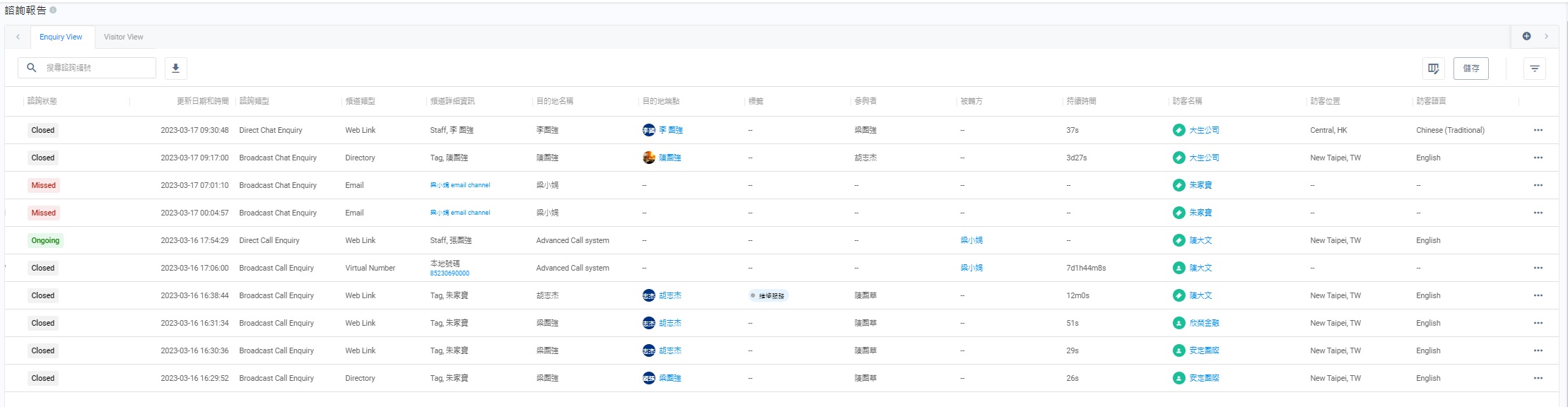Open 梁小娟 transferee link in the Ongoing row
The height and width of the screenshot is (407, 1568).
click(x=971, y=240)
